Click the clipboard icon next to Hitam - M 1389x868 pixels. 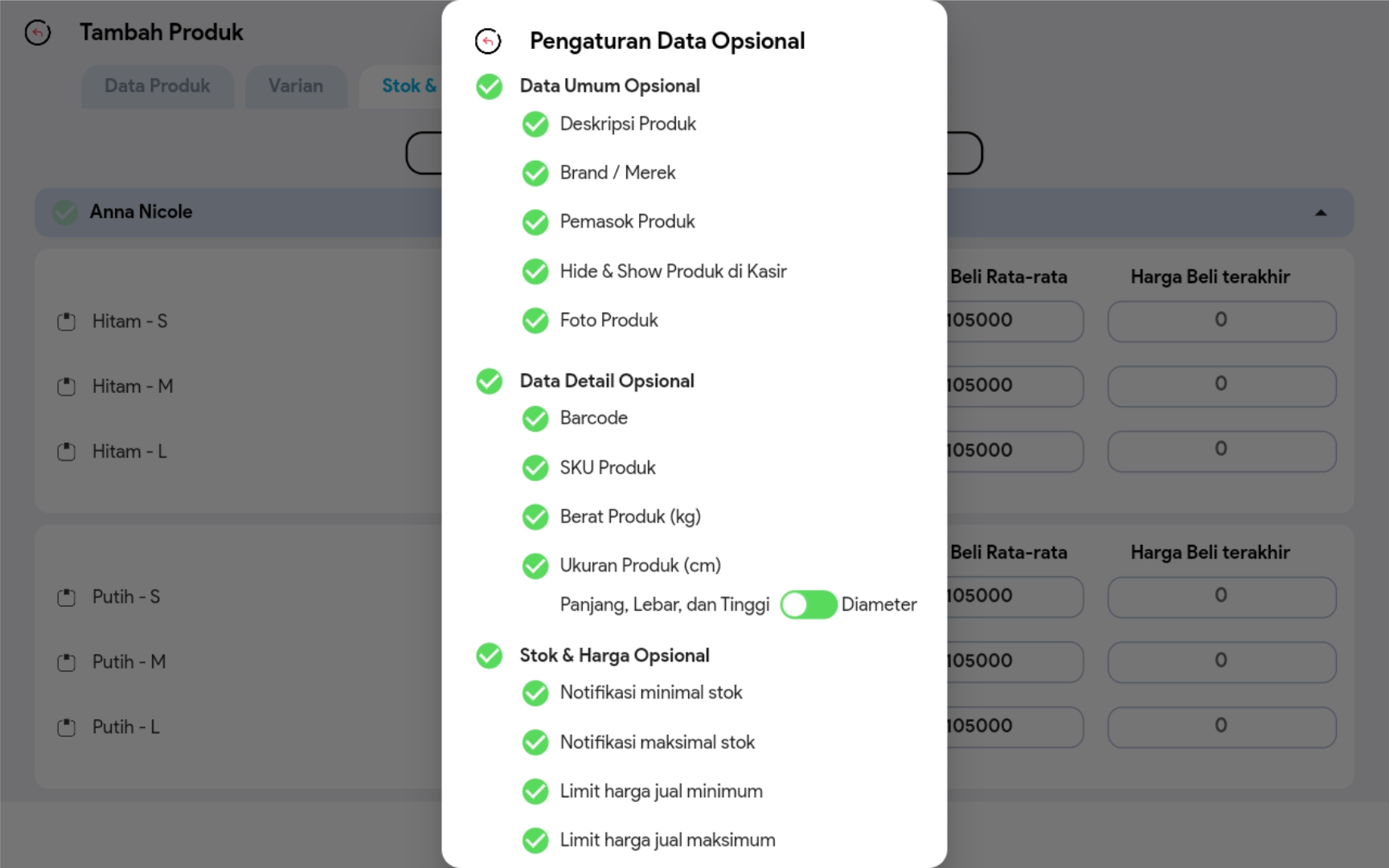[67, 387]
